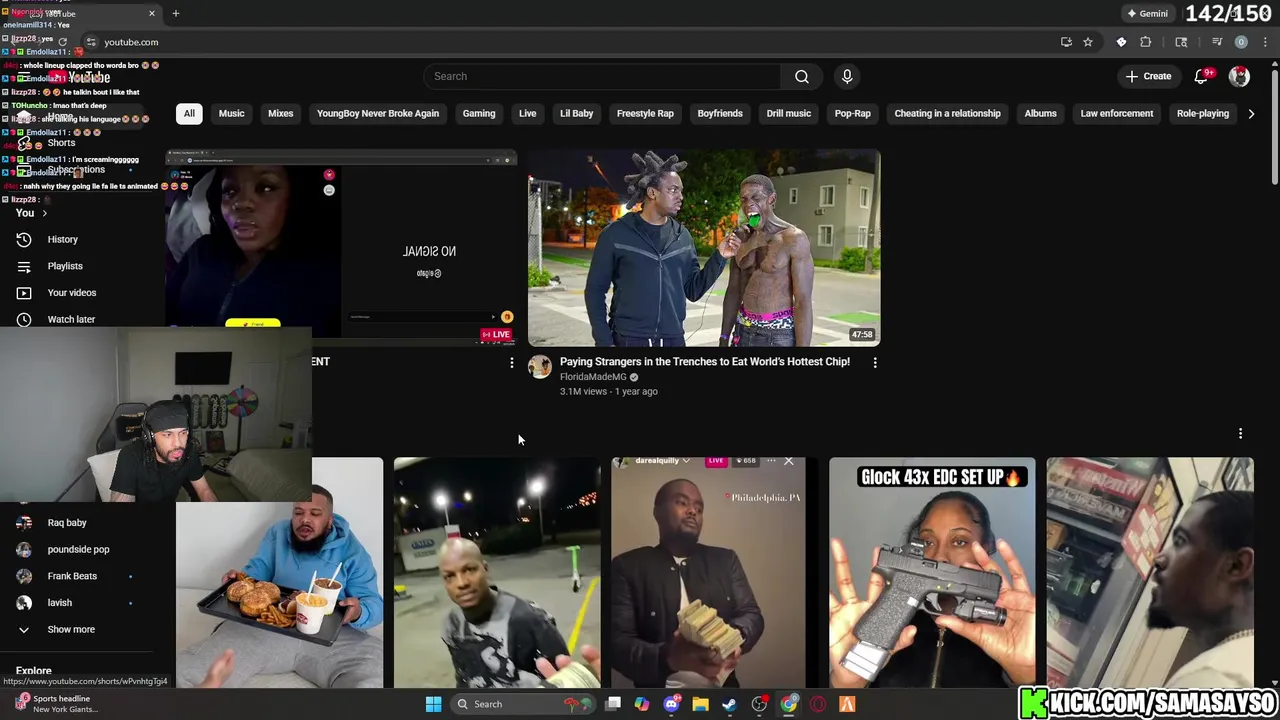Select YoungBoy Never Broke Again chip

click(378, 113)
